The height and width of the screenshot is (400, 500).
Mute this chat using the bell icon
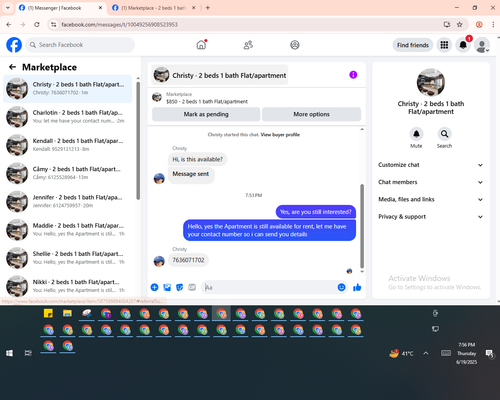coord(416,134)
